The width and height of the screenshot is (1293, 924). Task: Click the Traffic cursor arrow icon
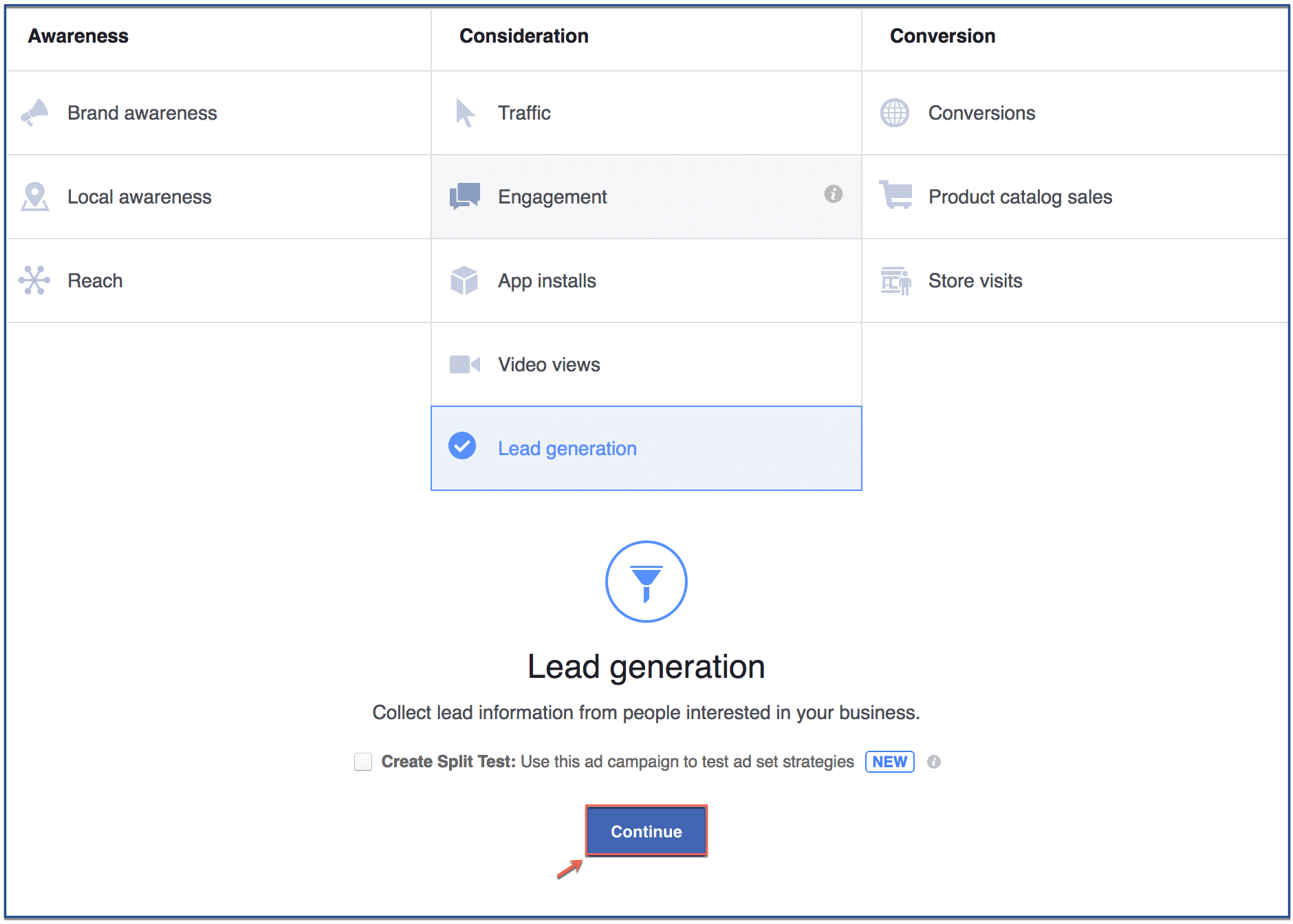click(x=465, y=113)
